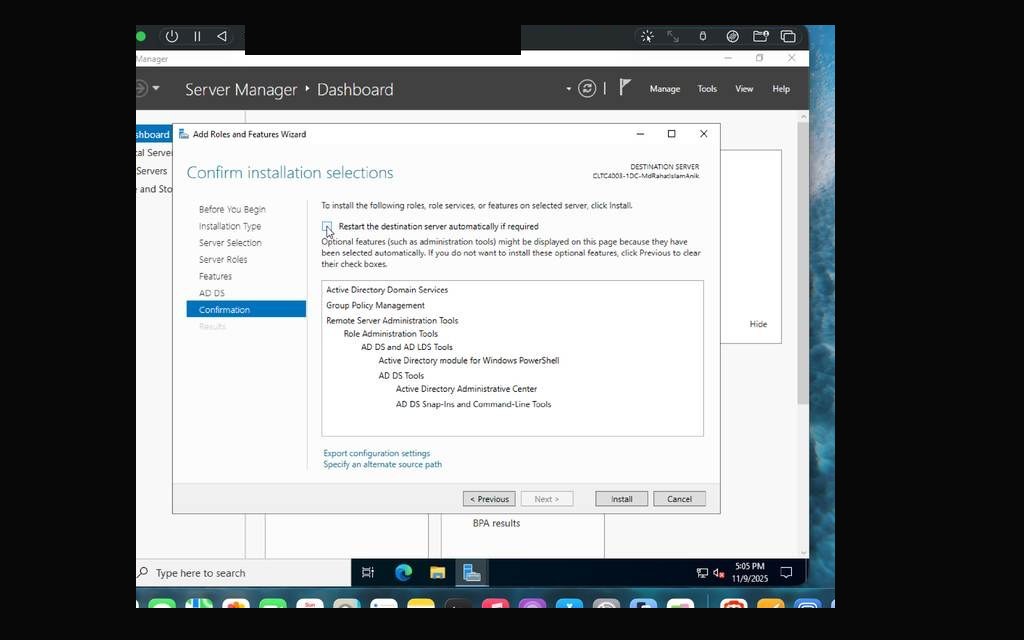Click the Dashboard item in the sidebar
The height and width of the screenshot is (640, 1024).
(x=154, y=134)
